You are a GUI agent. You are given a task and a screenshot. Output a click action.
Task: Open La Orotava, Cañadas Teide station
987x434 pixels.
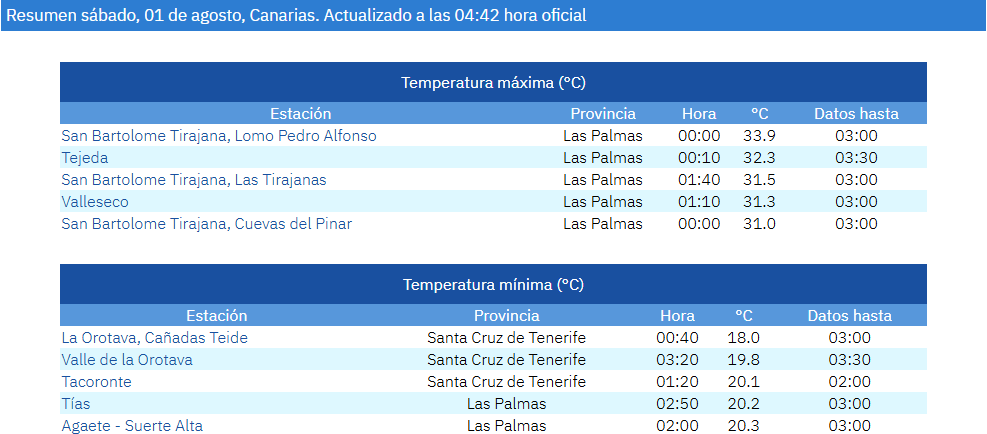[x=155, y=338]
